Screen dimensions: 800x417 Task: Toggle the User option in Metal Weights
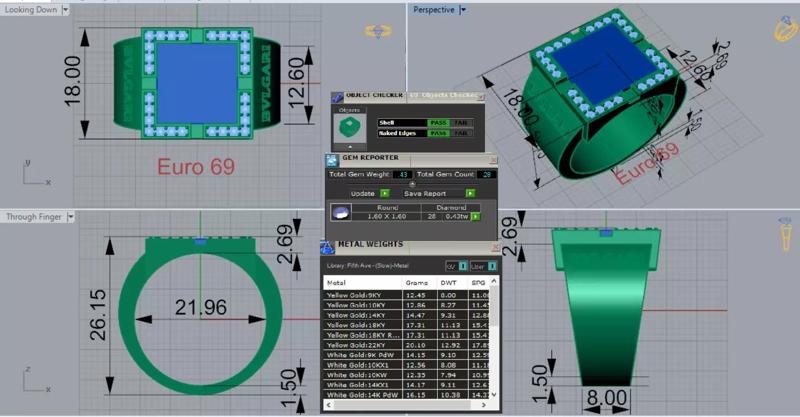[492, 266]
